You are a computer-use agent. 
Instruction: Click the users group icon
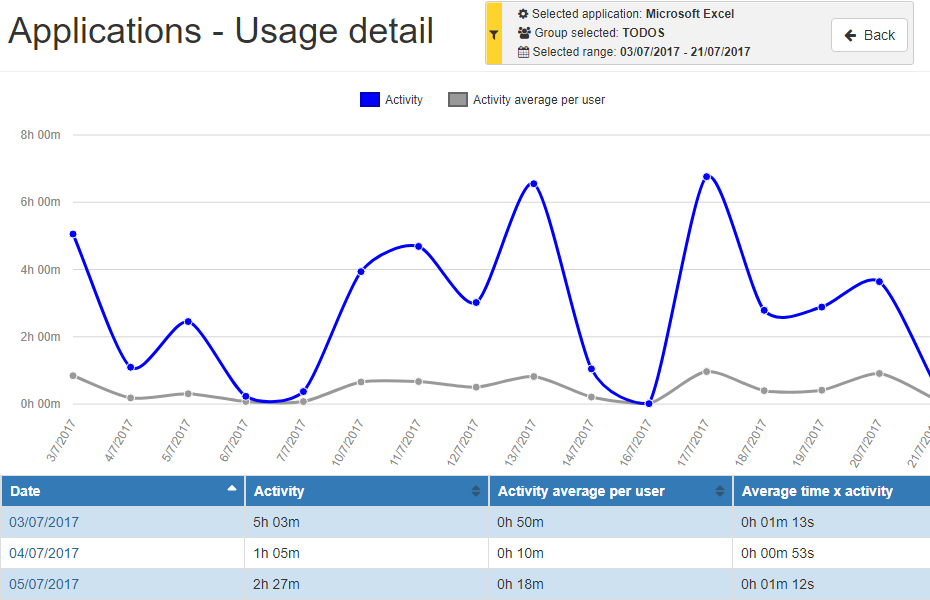tap(523, 33)
